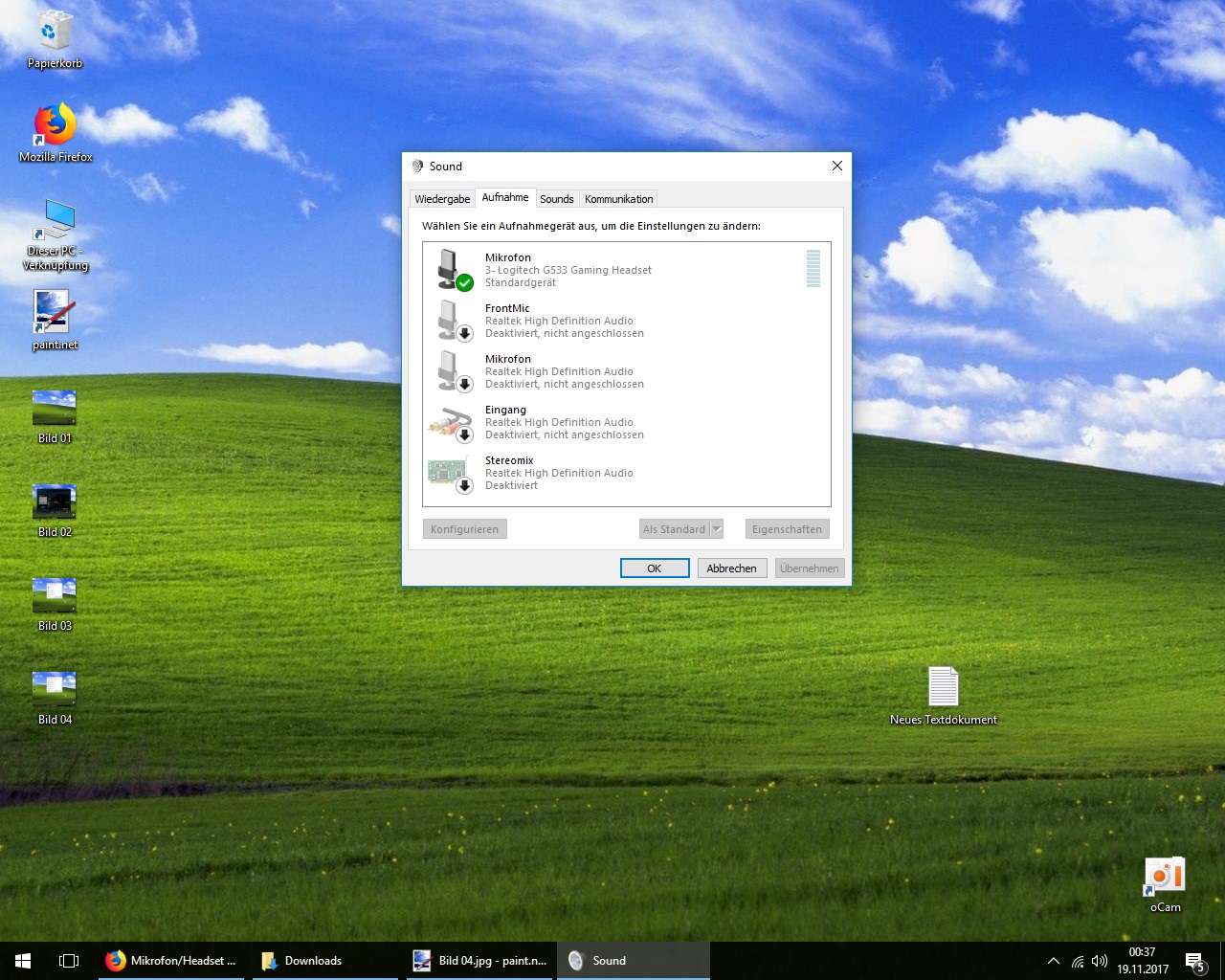This screenshot has height=980, width=1225.
Task: Switch to the Sounds tab
Action: [557, 199]
